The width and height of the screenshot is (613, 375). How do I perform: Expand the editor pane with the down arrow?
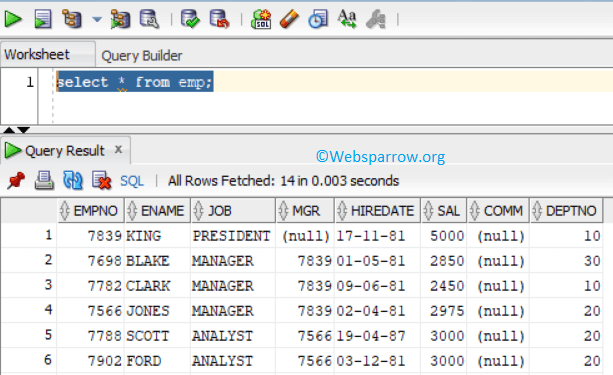tap(23, 130)
